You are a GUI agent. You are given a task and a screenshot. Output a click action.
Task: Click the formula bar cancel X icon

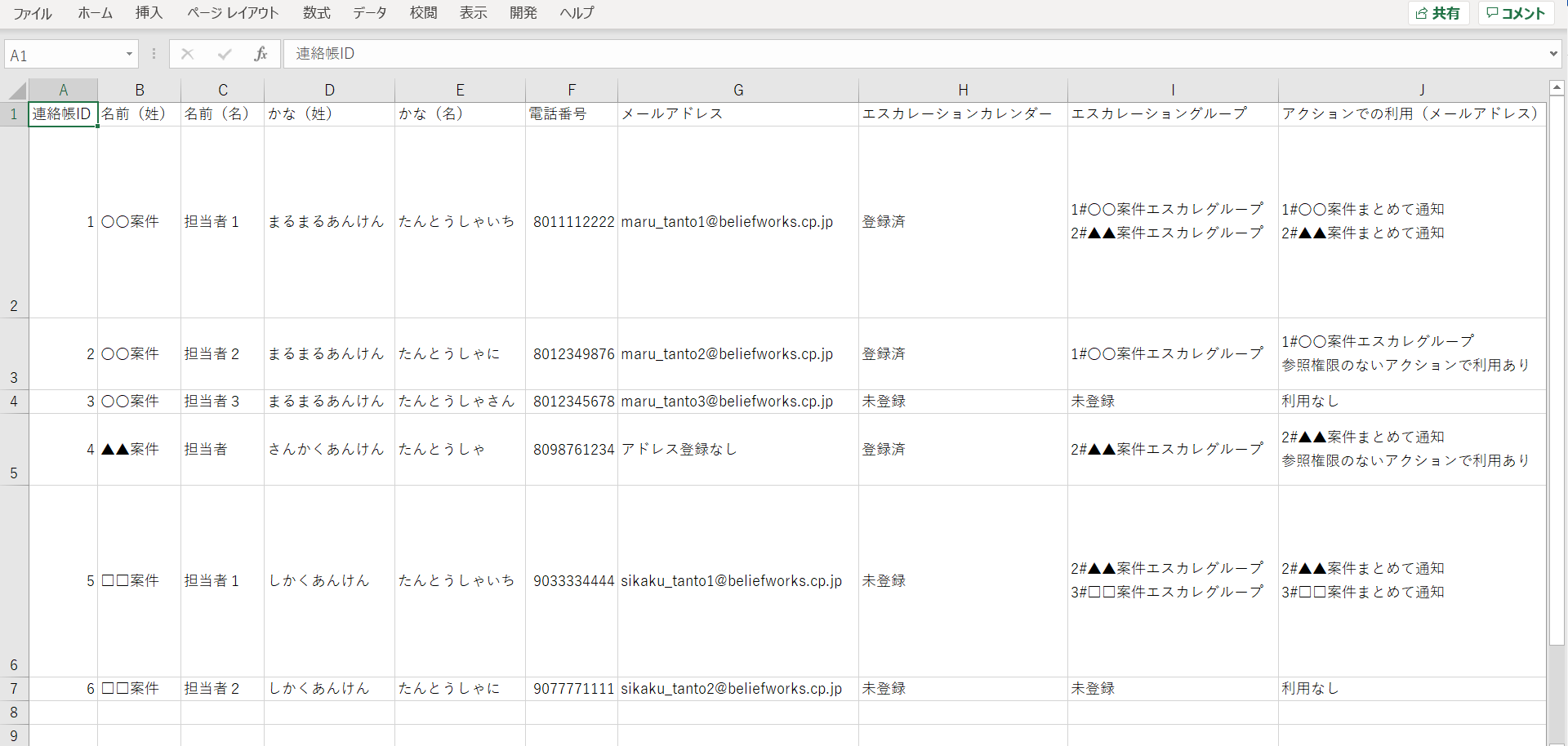click(188, 54)
